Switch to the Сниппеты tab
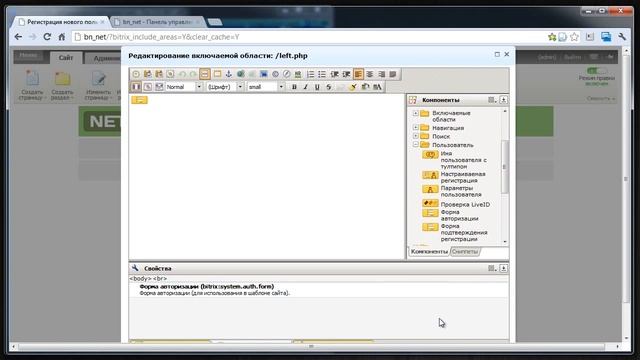Viewport: 640px width, 360px height. (464, 251)
